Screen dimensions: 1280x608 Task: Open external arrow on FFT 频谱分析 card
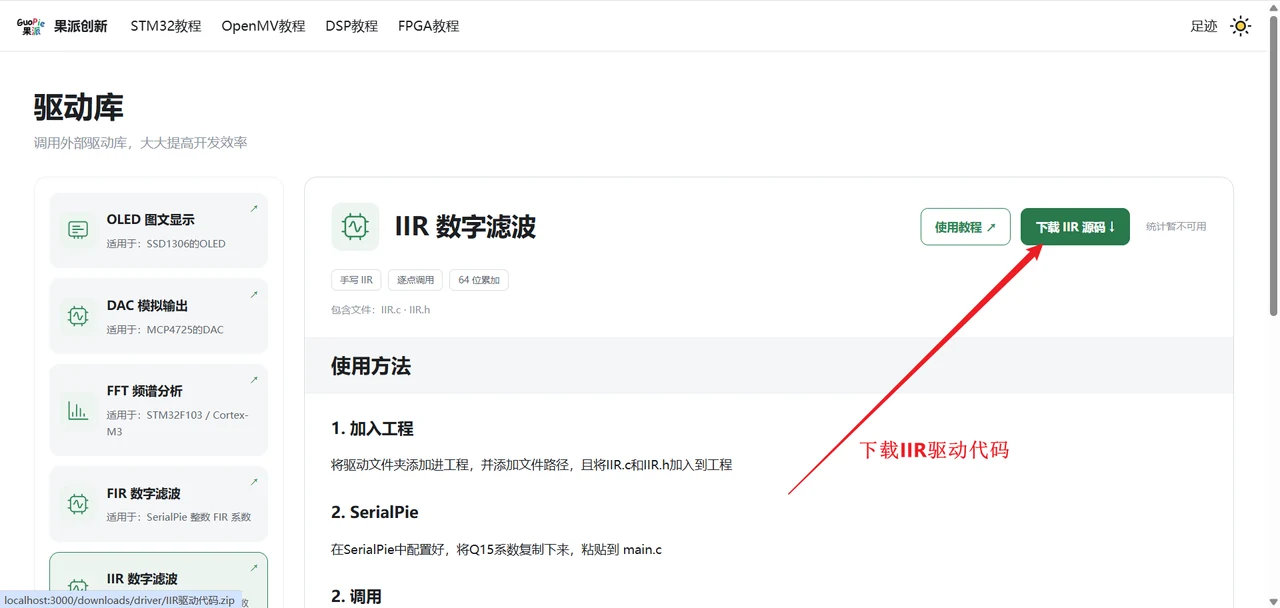tap(254, 380)
